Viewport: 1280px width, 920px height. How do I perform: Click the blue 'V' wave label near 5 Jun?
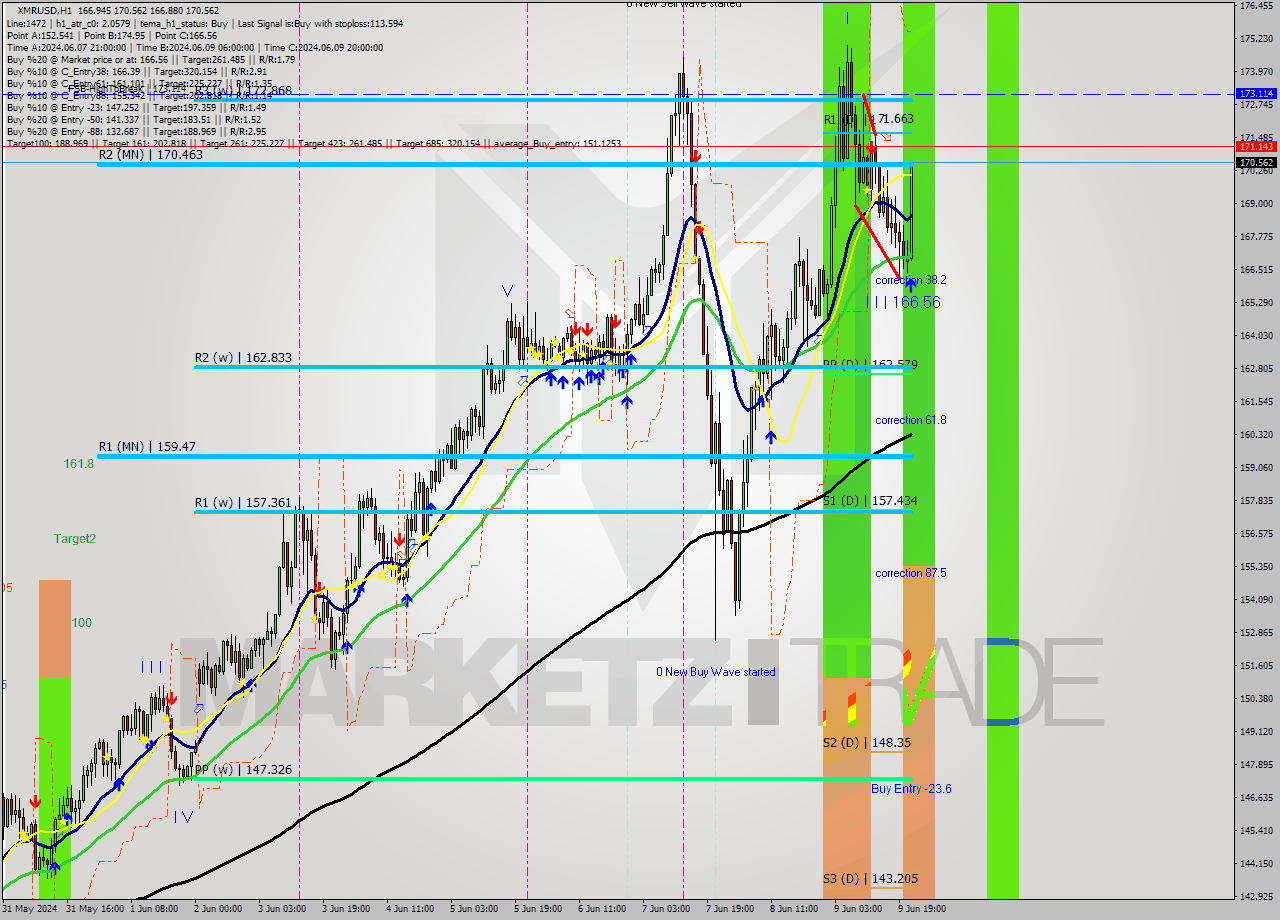pyautogui.click(x=508, y=291)
